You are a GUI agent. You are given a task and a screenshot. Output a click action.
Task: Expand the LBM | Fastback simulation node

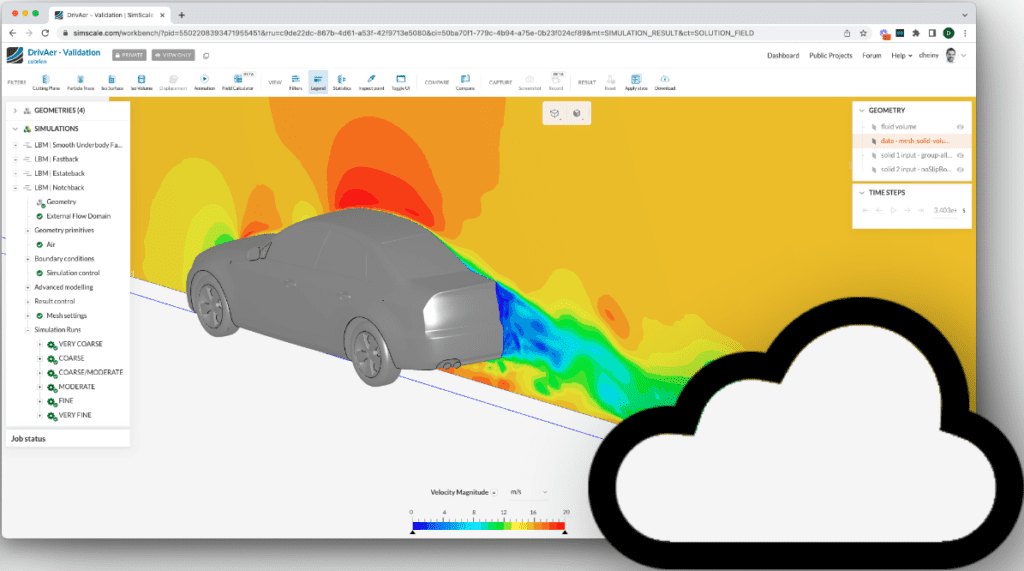tap(16, 159)
